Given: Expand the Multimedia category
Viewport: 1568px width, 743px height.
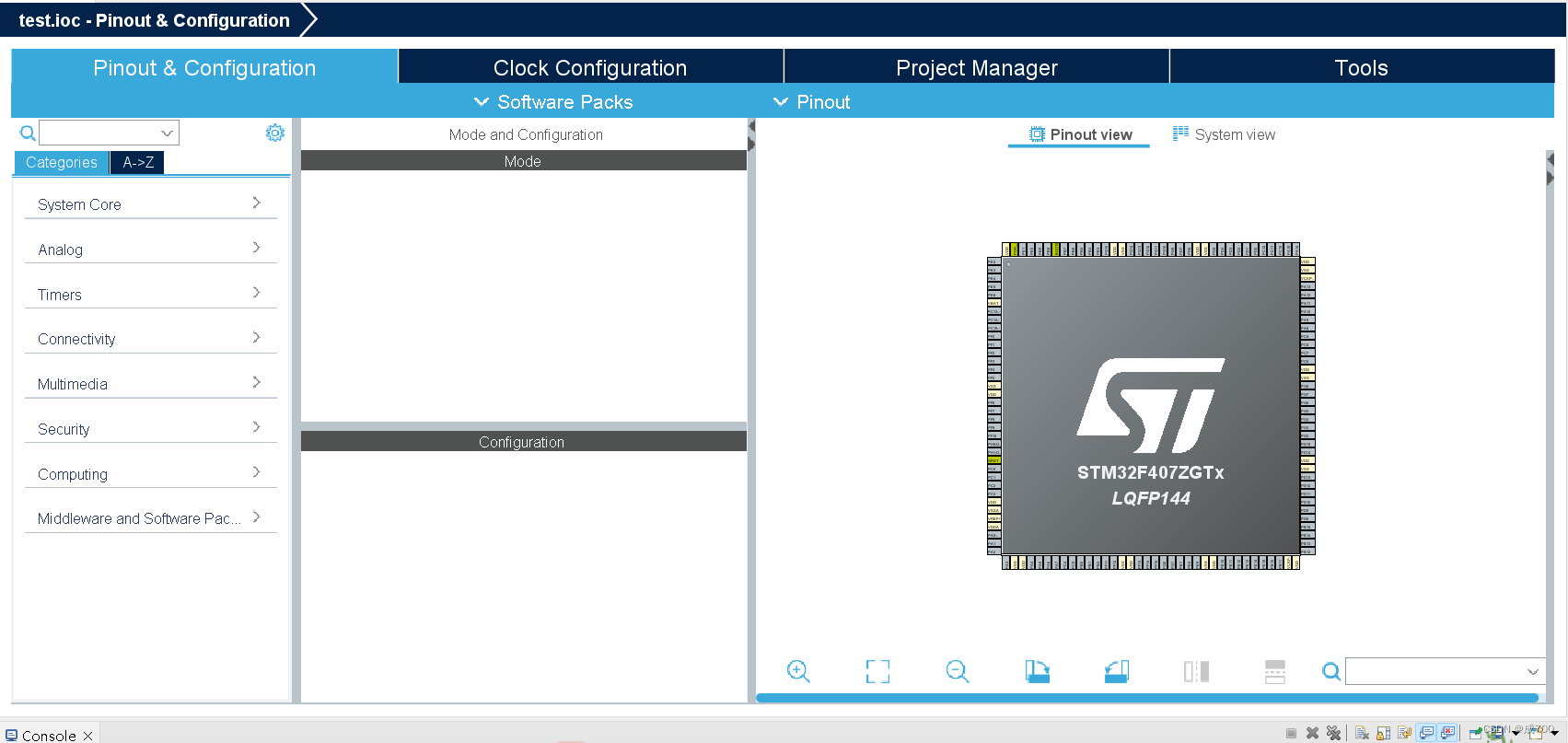Looking at the screenshot, I should (x=151, y=383).
